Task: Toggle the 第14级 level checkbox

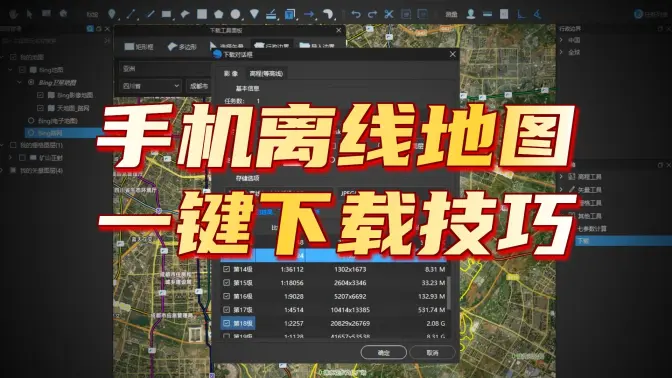Action: [x=226, y=269]
